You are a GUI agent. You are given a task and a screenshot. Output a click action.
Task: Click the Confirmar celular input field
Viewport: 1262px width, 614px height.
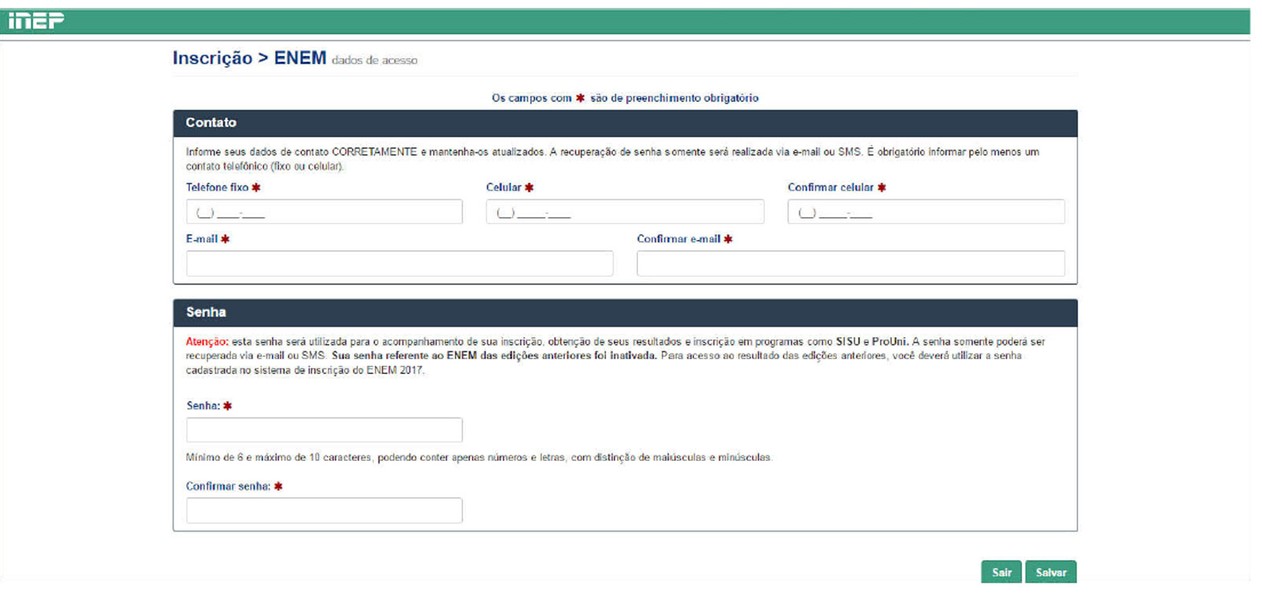(926, 212)
